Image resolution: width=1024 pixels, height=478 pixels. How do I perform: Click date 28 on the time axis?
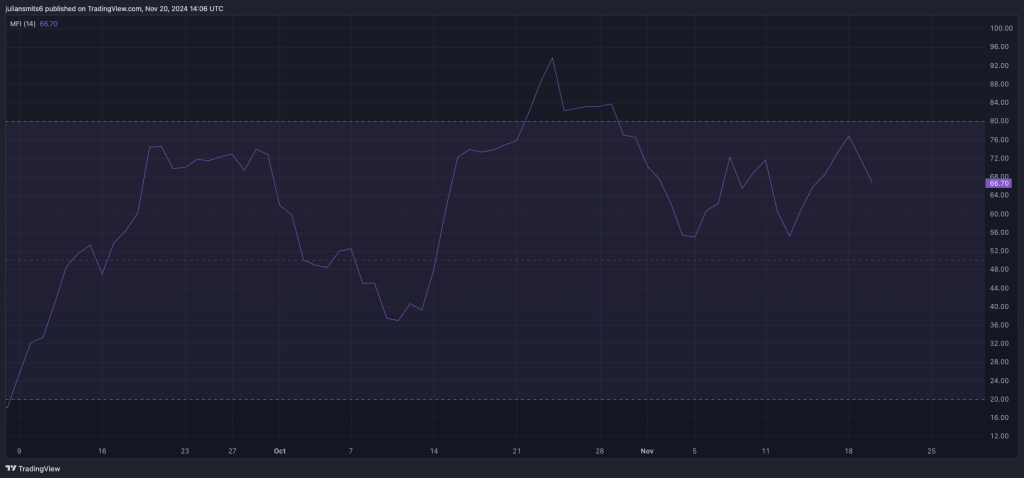(x=600, y=451)
